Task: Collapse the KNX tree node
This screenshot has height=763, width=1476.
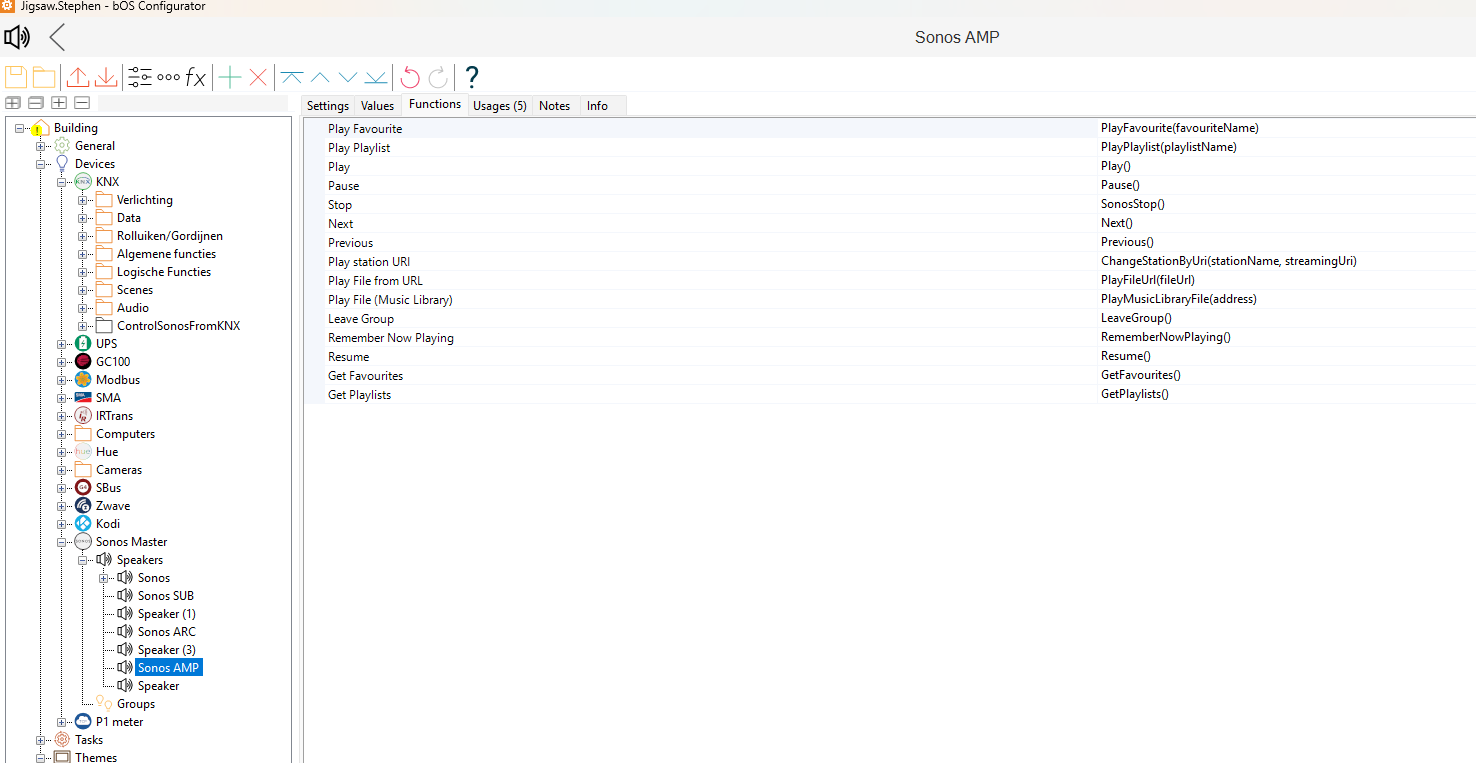Action: (62, 182)
